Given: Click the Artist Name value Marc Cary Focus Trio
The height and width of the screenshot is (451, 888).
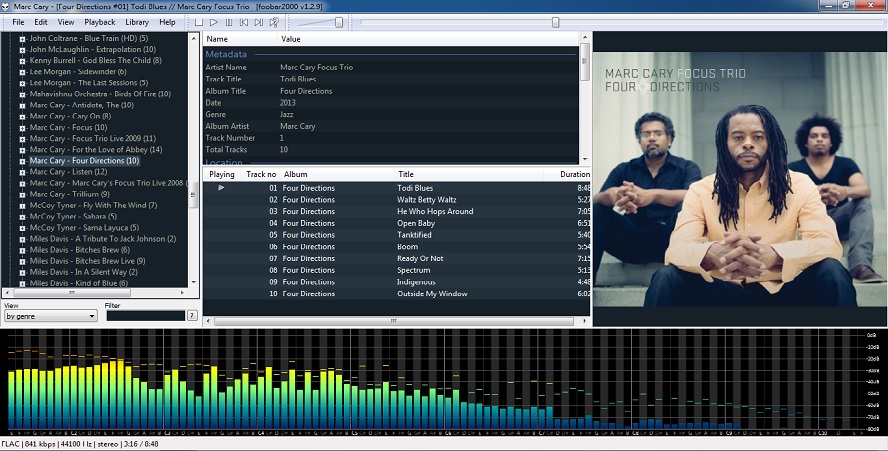Looking at the screenshot, I should (x=316, y=67).
